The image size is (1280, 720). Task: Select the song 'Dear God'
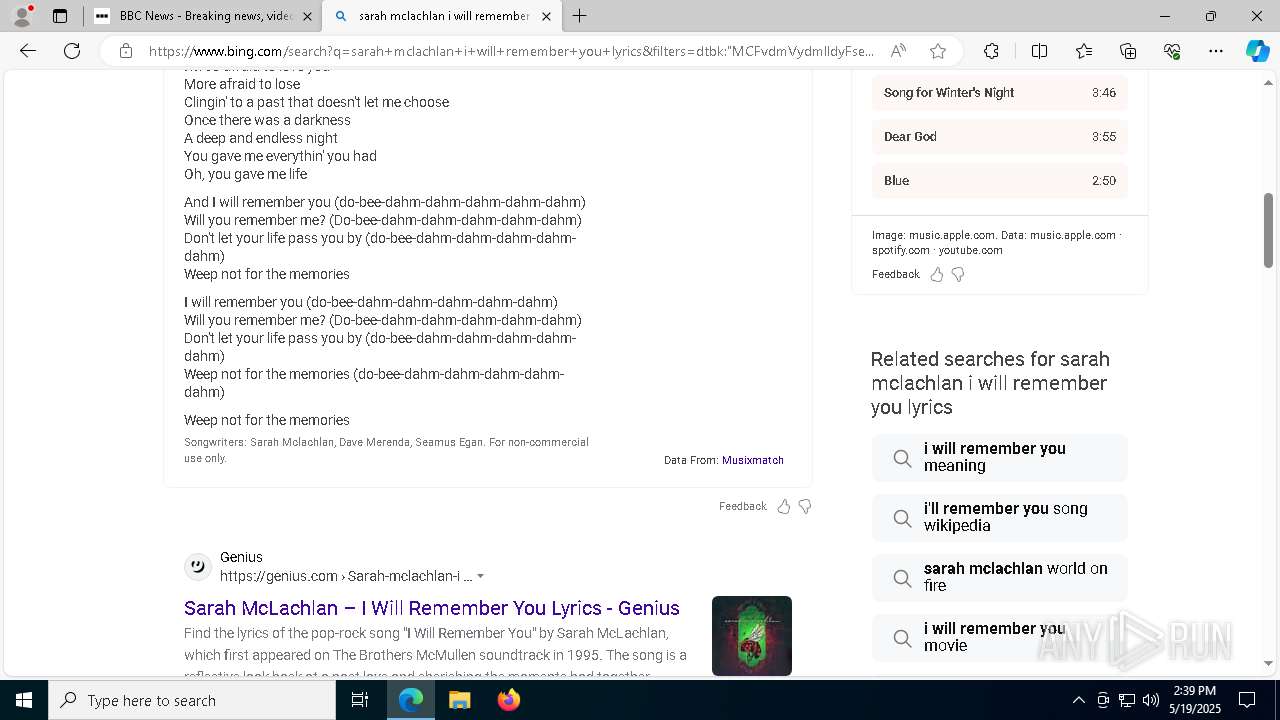click(x=999, y=136)
